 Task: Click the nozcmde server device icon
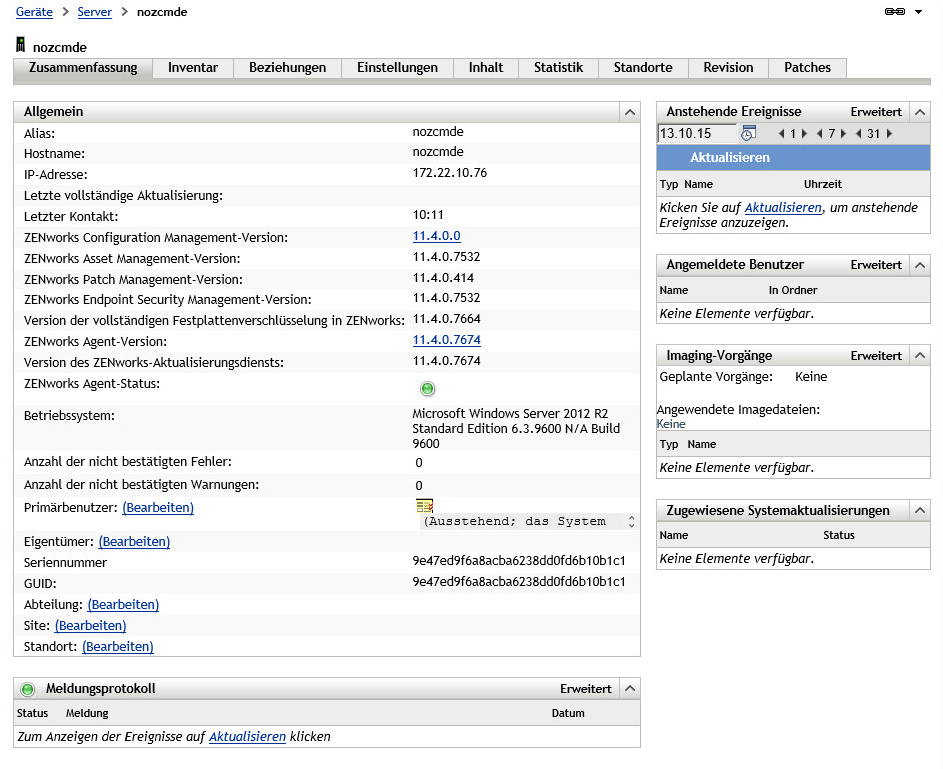click(x=21, y=46)
